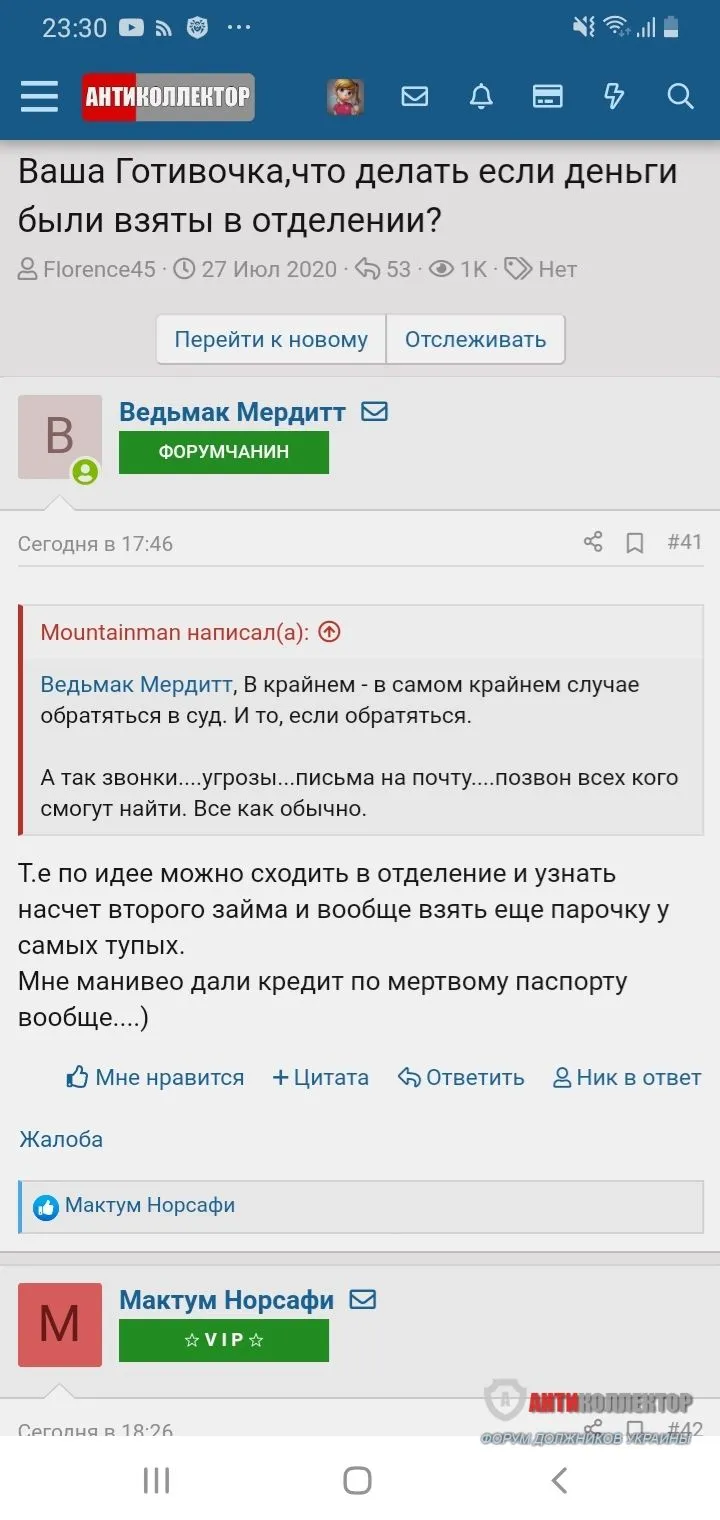Viewport: 720px width, 1520px height.
Task: Tap Ник в ответ link
Action: pos(627,1077)
